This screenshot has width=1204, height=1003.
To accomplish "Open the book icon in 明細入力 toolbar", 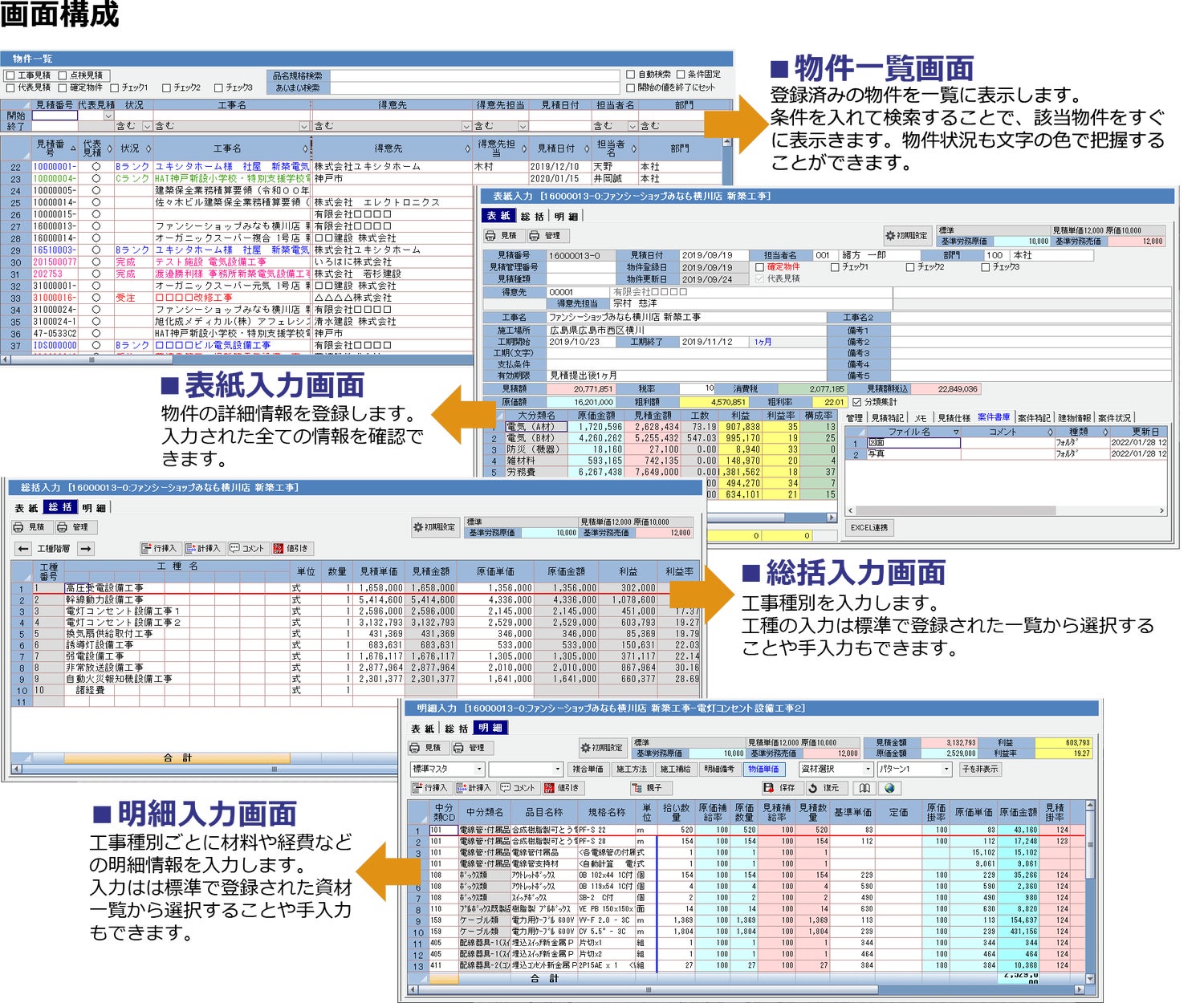I will [x=864, y=788].
